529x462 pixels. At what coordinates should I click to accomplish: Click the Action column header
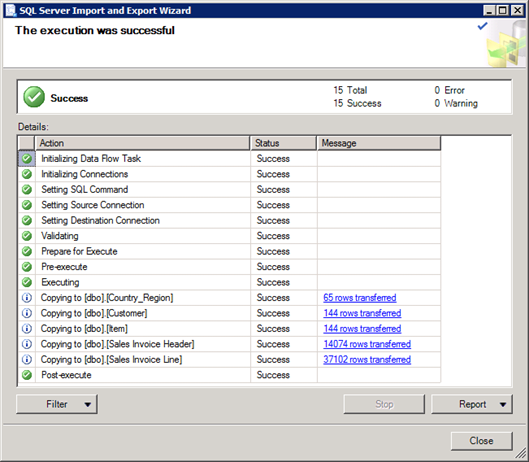click(x=142, y=143)
